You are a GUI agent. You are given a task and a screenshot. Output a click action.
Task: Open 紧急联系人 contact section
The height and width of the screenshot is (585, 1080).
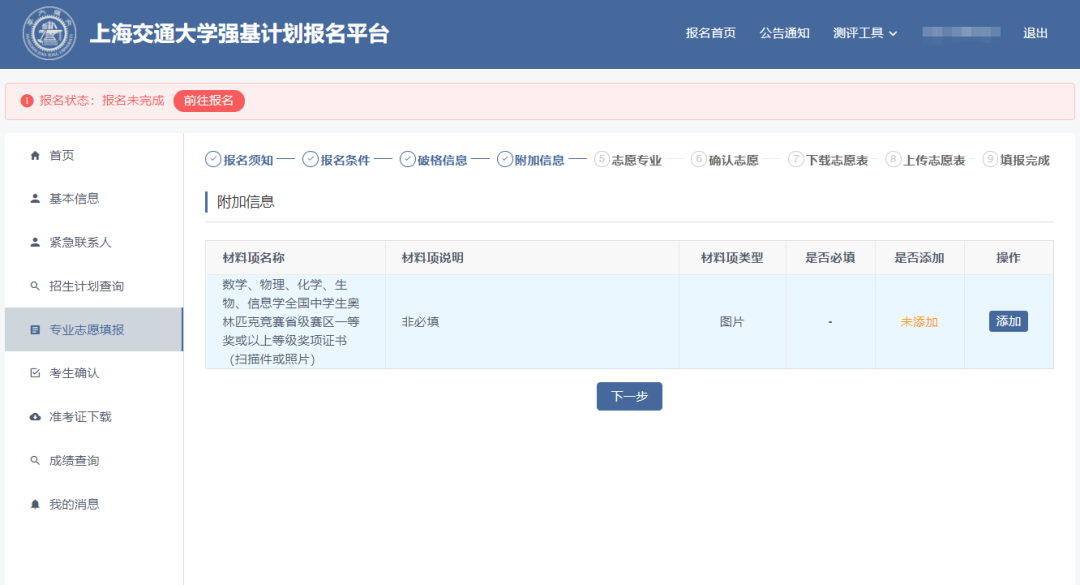(36, 242)
